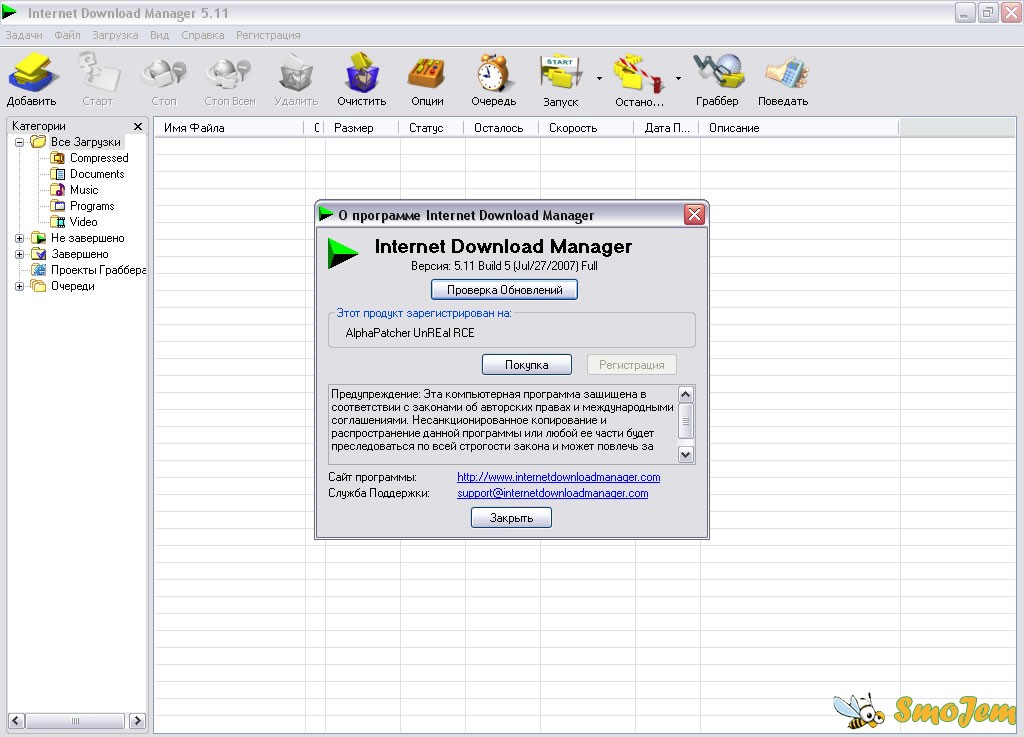Image resolution: width=1024 pixels, height=737 pixels.
Task: Select the Проекты Граббера tree icon
Action: (39, 270)
